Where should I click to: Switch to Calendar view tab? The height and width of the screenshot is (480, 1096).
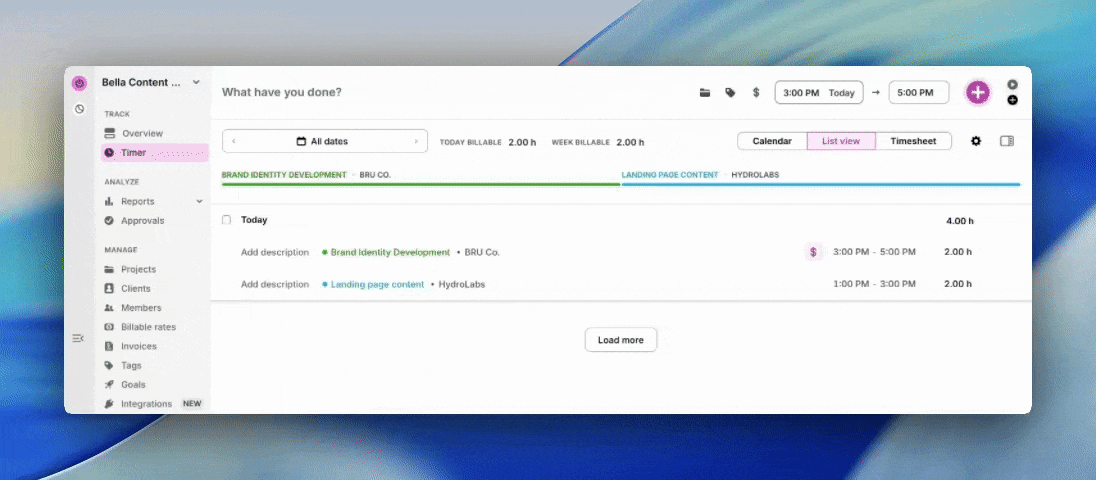(772, 141)
